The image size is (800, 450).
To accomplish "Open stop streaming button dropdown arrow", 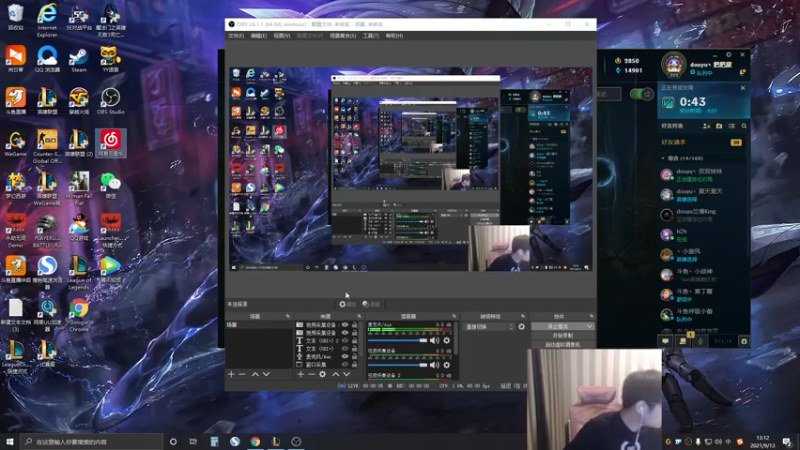I will pos(589,327).
